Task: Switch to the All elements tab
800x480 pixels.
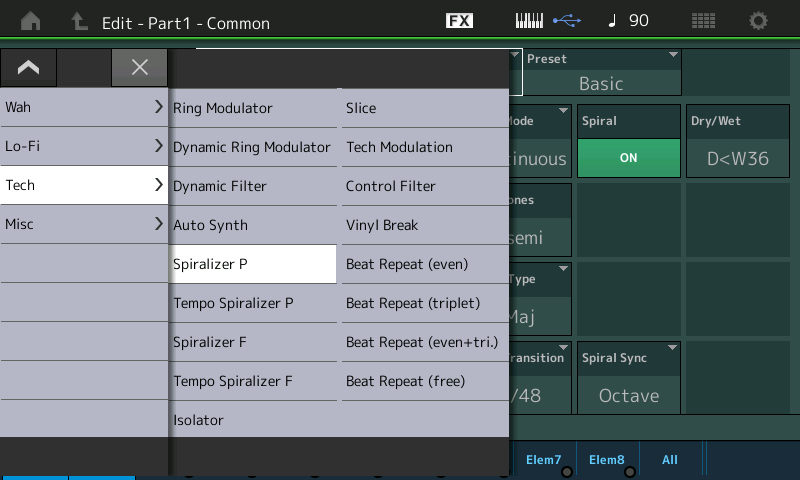Action: [670, 460]
